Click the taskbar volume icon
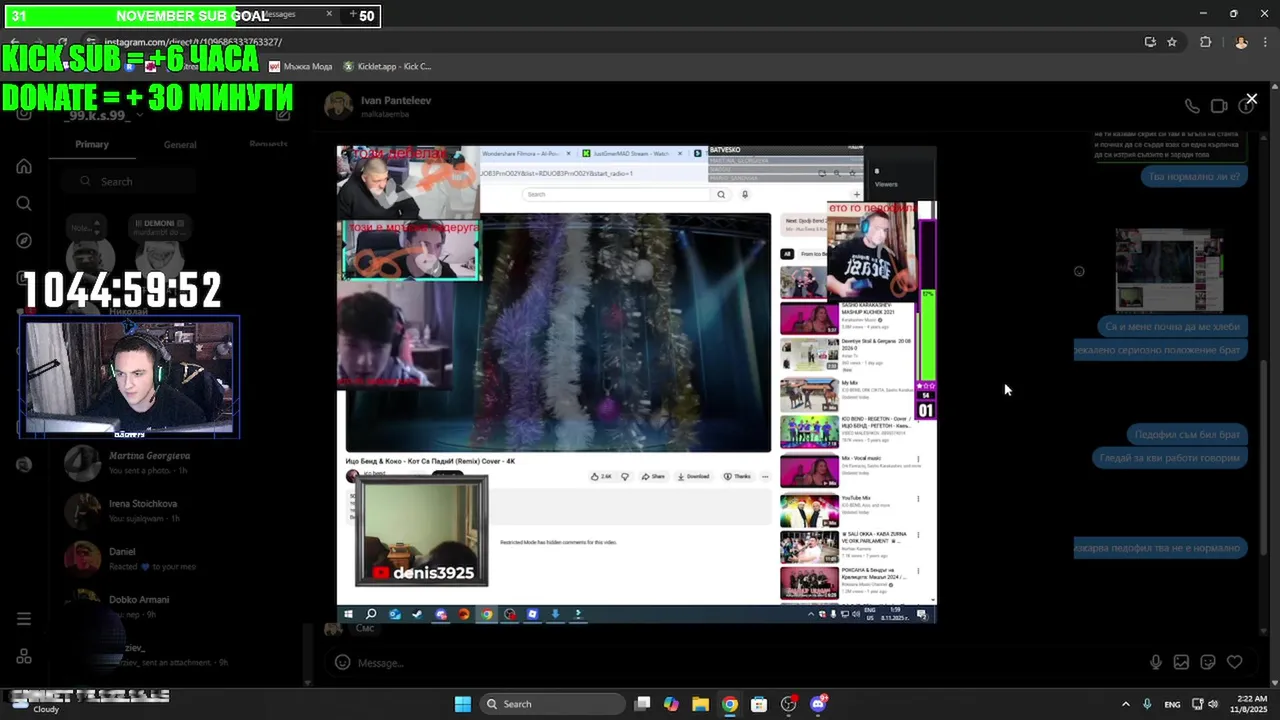This screenshot has height=720, width=1280. tap(1212, 704)
